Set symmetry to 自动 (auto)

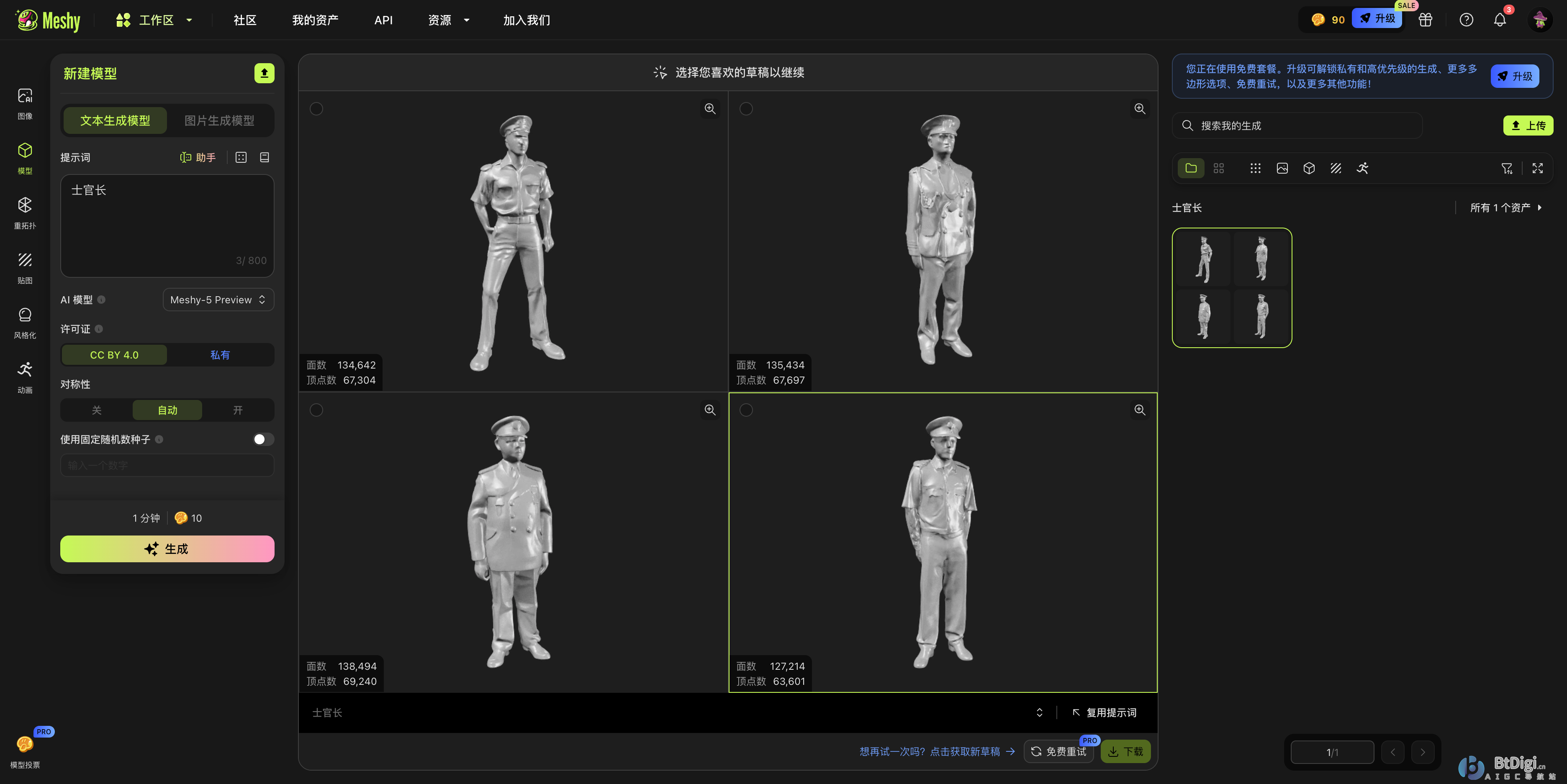click(x=167, y=410)
